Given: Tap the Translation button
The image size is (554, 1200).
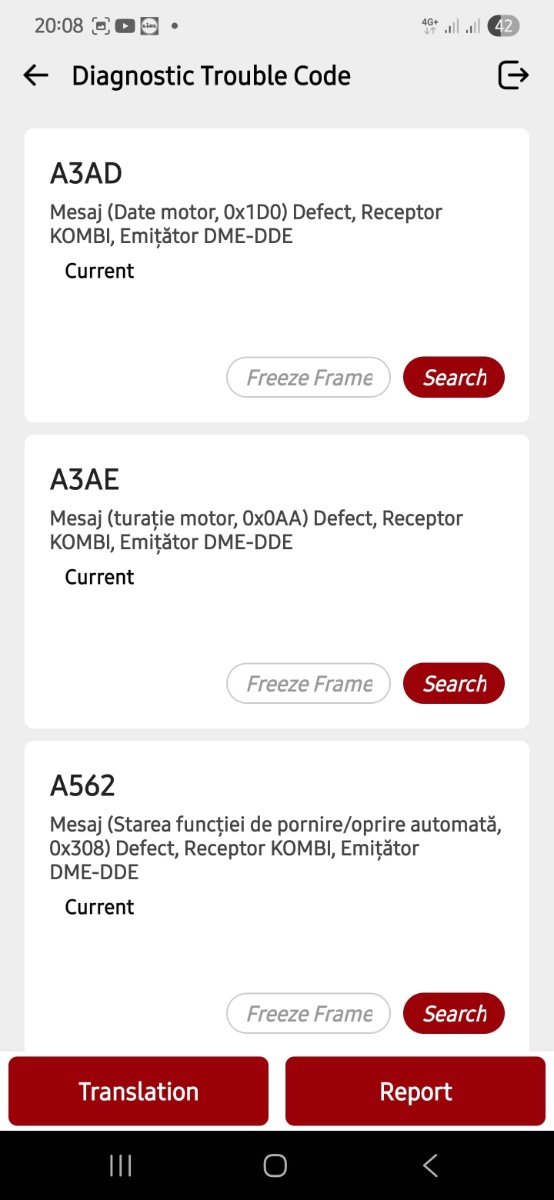Looking at the screenshot, I should (x=139, y=1091).
